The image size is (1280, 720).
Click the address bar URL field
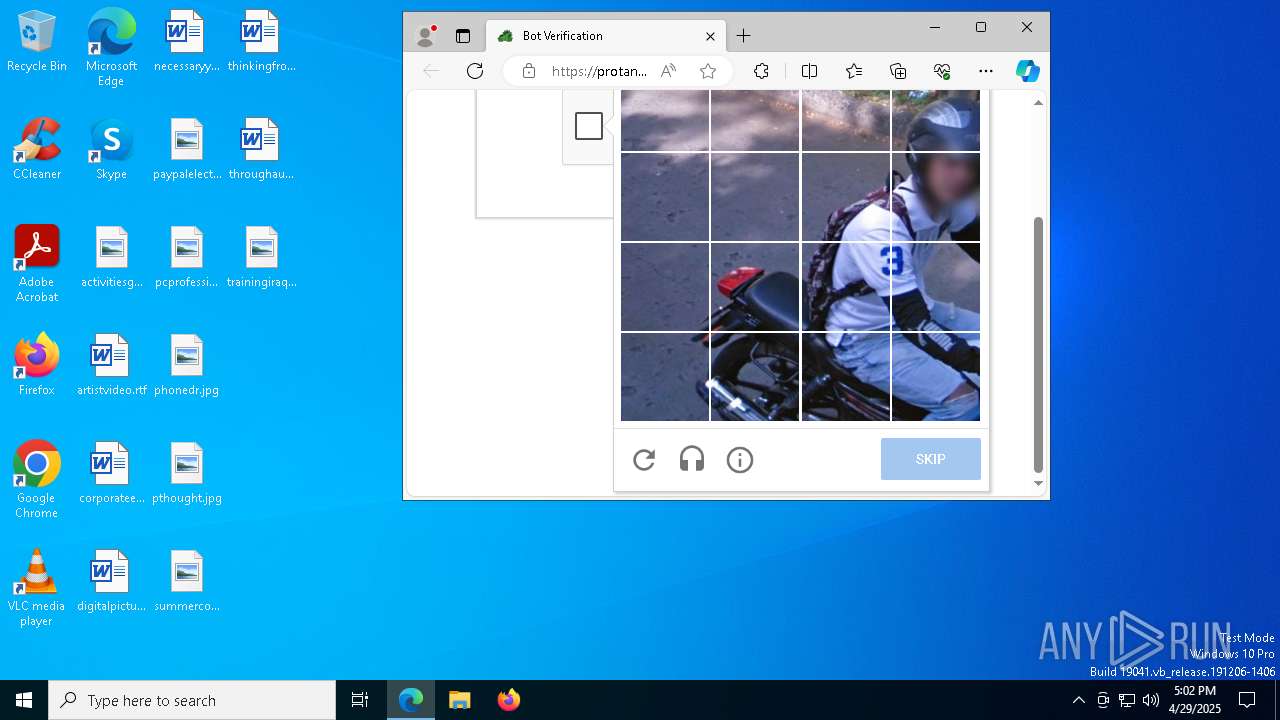(x=599, y=71)
